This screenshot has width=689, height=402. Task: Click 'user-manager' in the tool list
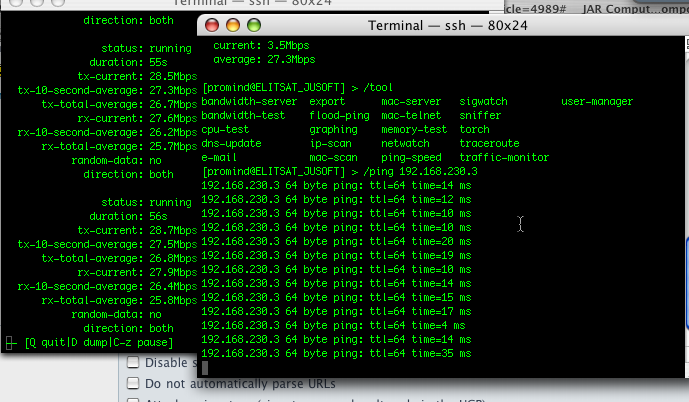point(597,101)
